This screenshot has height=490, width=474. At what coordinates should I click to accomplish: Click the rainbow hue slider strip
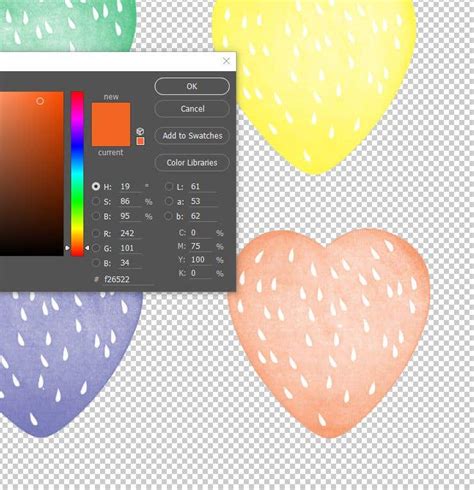point(77,174)
